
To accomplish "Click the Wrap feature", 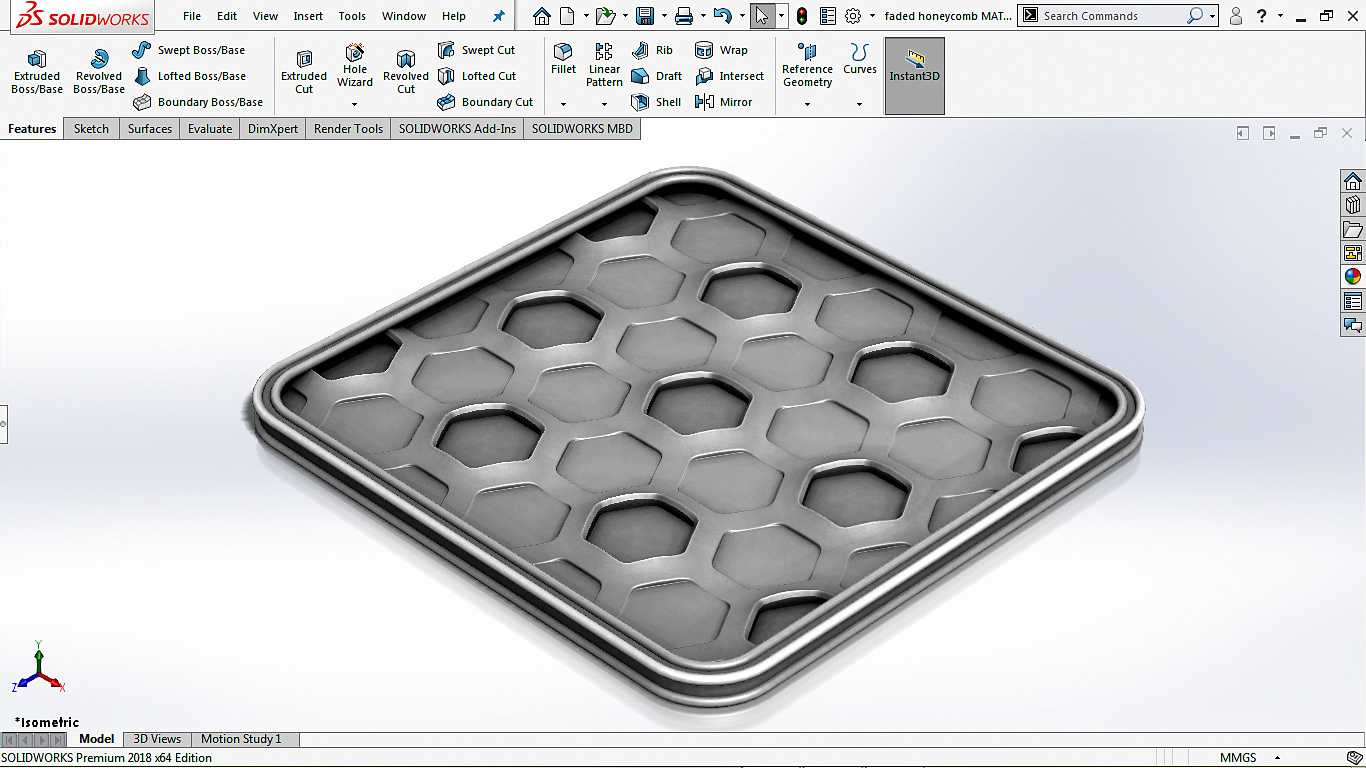I will [x=721, y=50].
